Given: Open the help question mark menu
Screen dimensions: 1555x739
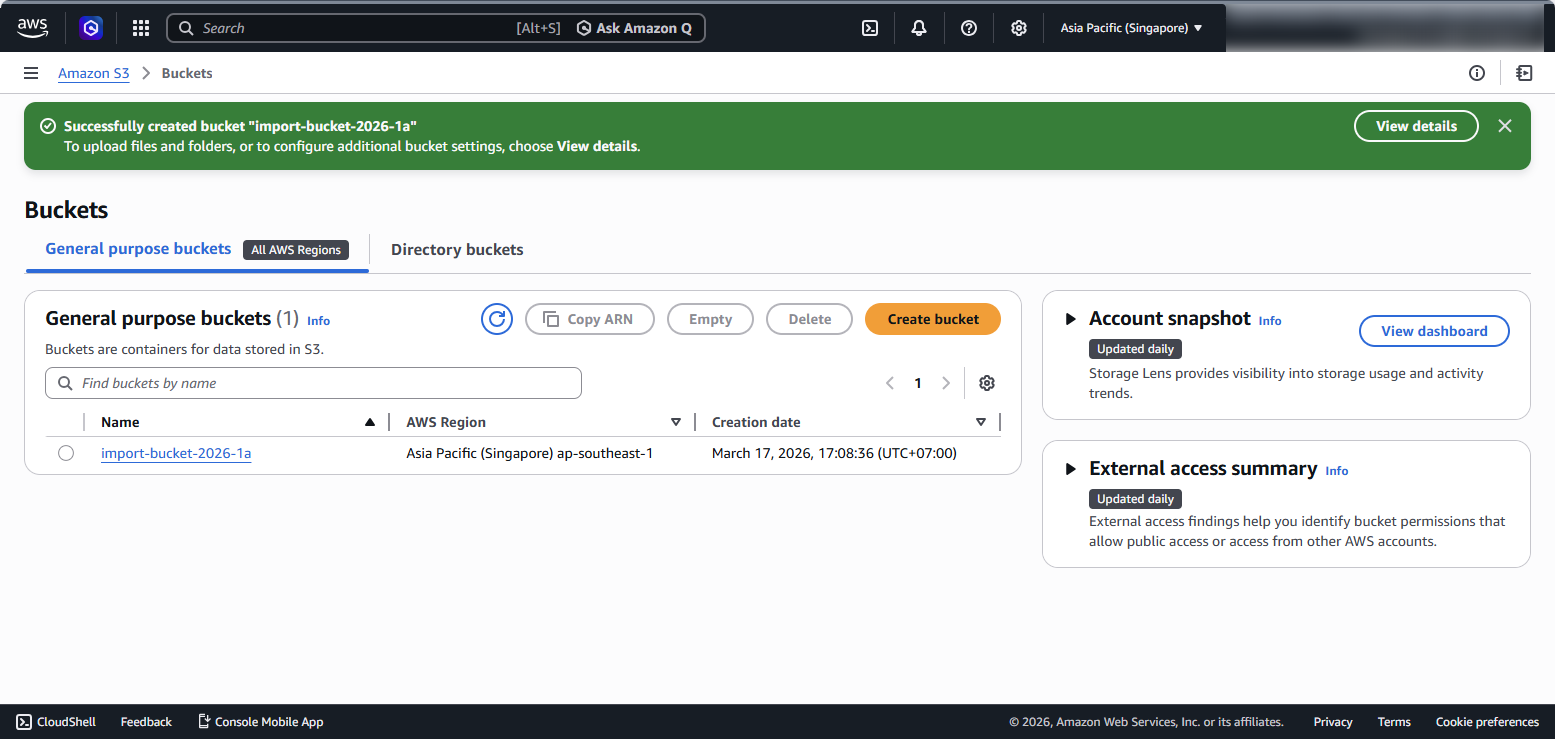Looking at the screenshot, I should pyautogui.click(x=969, y=28).
